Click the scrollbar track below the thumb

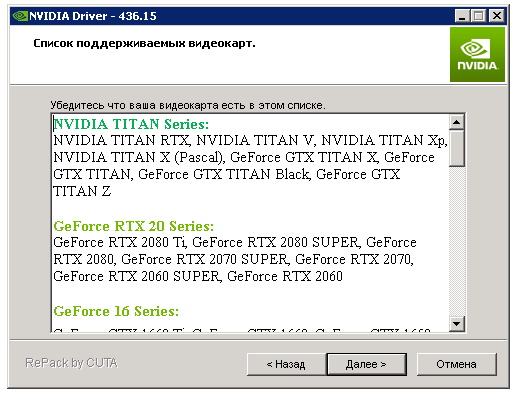(456, 241)
